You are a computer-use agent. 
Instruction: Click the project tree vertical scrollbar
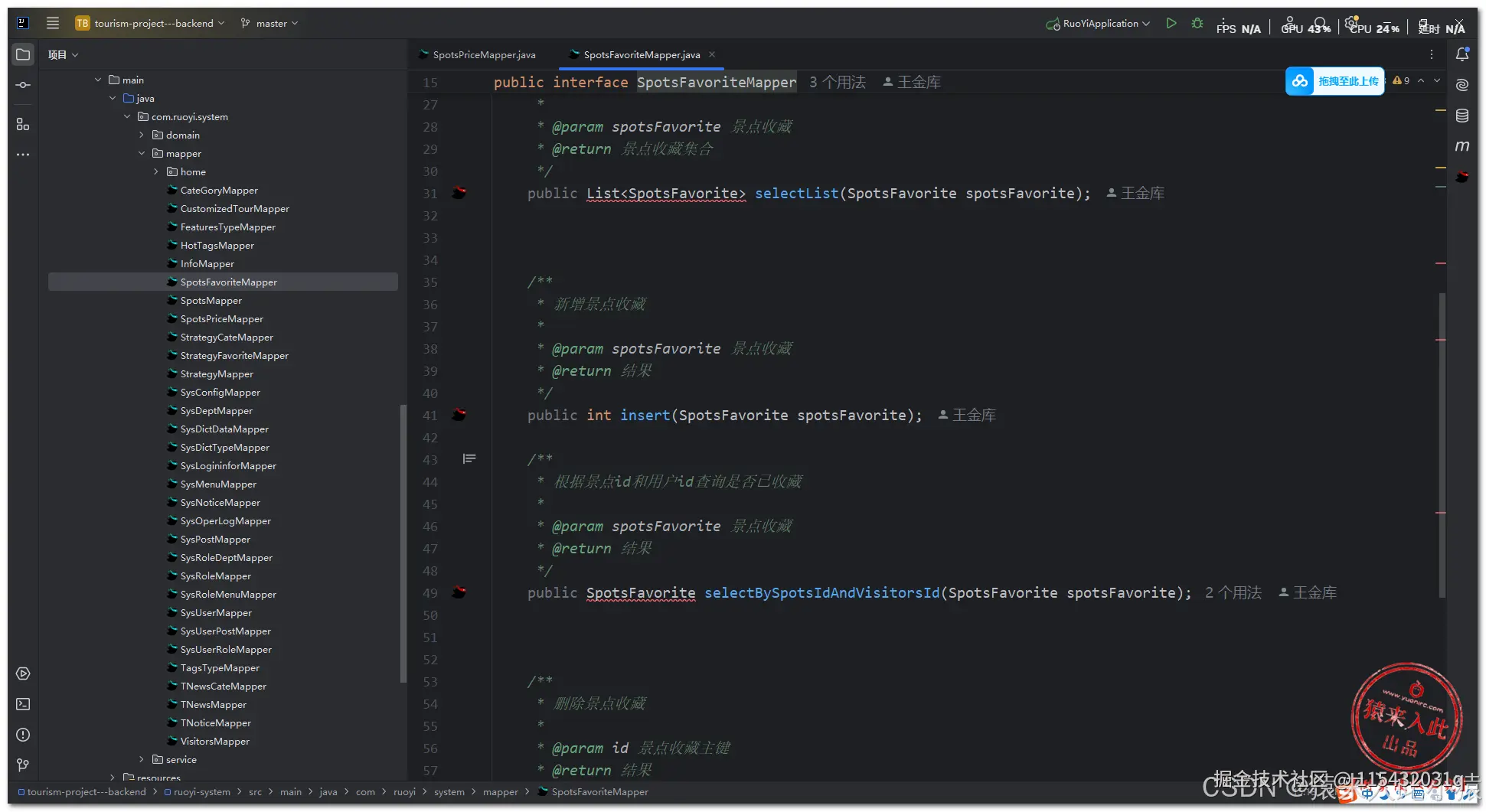pyautogui.click(x=403, y=543)
